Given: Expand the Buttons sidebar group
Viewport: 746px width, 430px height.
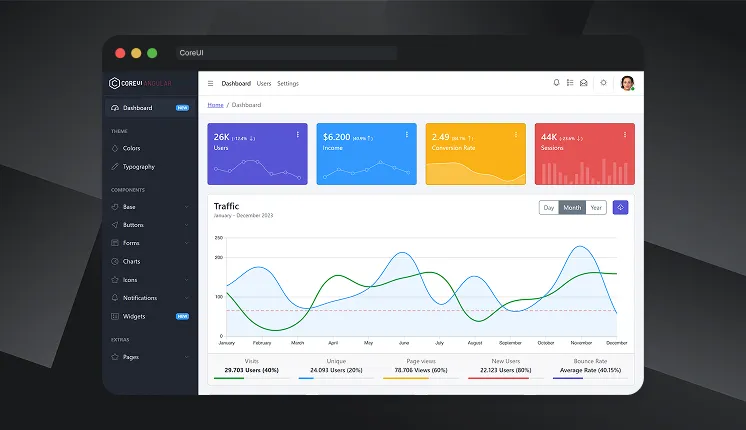Looking at the screenshot, I should (x=150, y=225).
